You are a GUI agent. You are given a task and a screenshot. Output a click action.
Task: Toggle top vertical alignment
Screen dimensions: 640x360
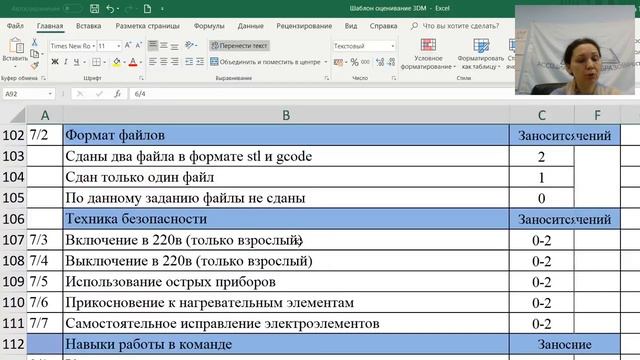[x=153, y=45]
